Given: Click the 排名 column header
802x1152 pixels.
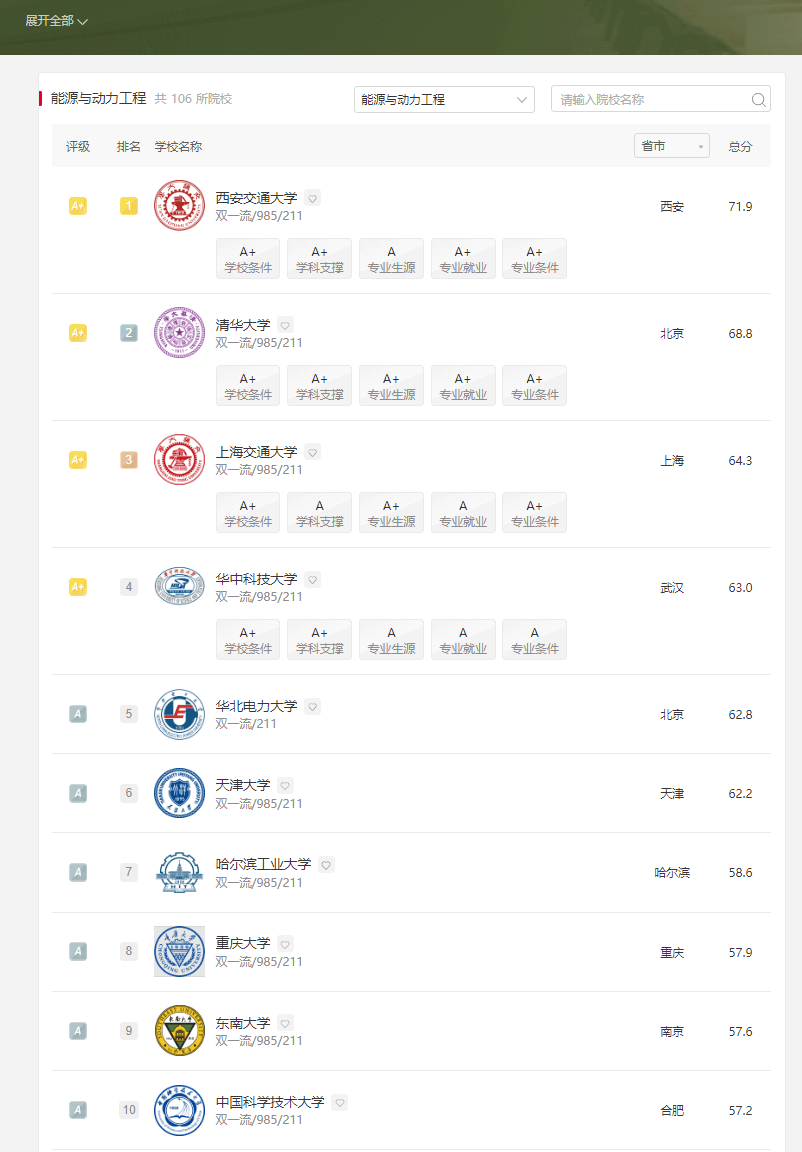Looking at the screenshot, I should (x=129, y=147).
